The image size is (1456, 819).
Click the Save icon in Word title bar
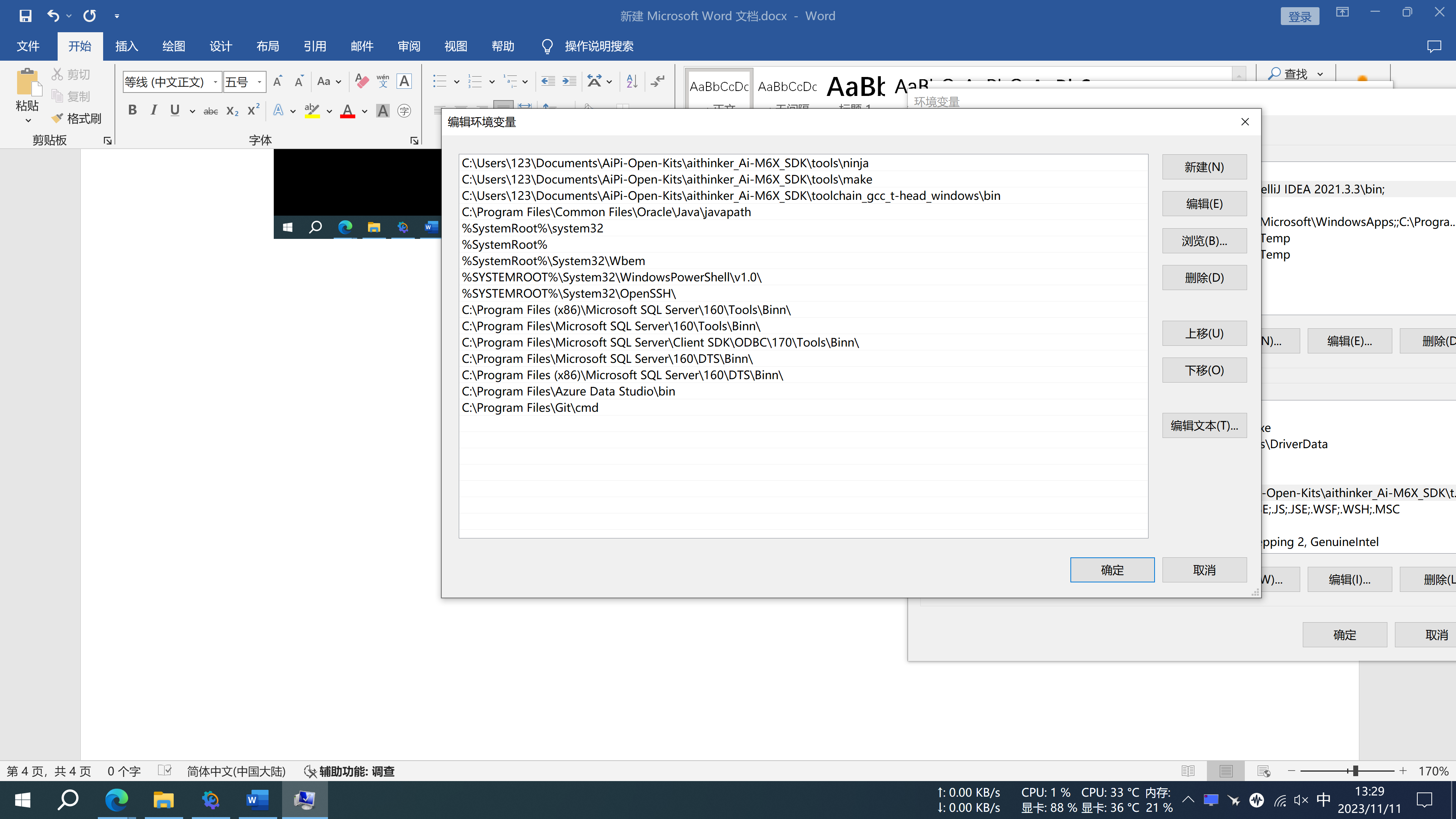click(25, 16)
